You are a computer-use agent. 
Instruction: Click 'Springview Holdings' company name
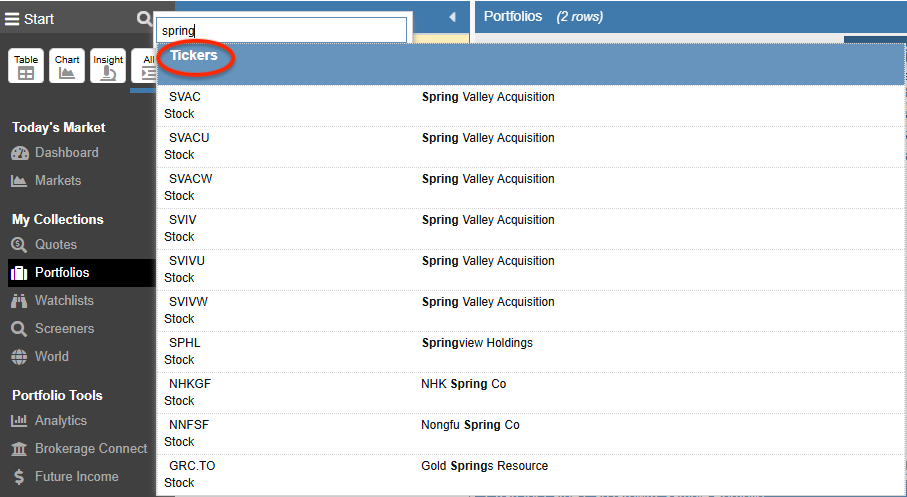pos(477,343)
